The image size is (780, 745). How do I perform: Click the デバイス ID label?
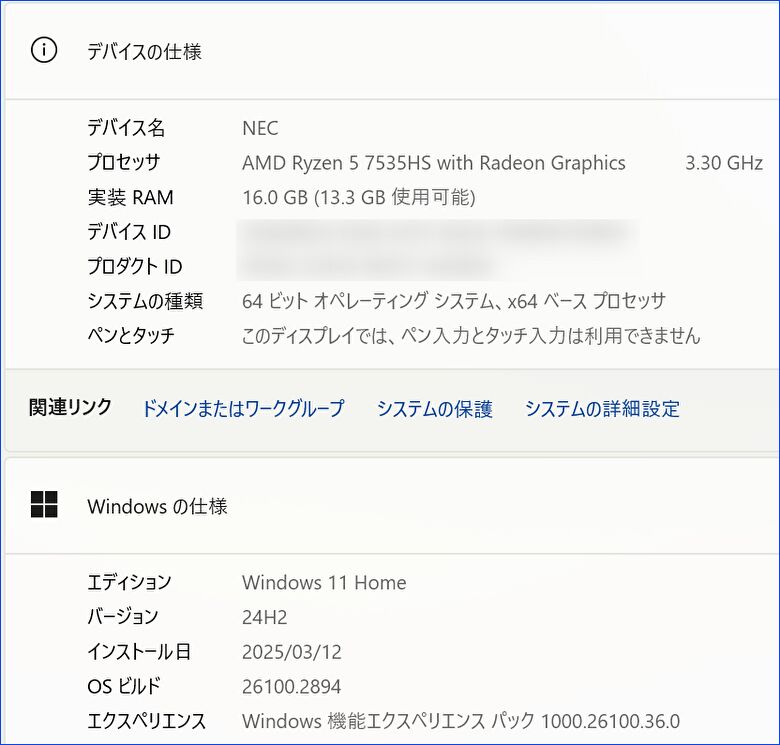click(x=129, y=232)
